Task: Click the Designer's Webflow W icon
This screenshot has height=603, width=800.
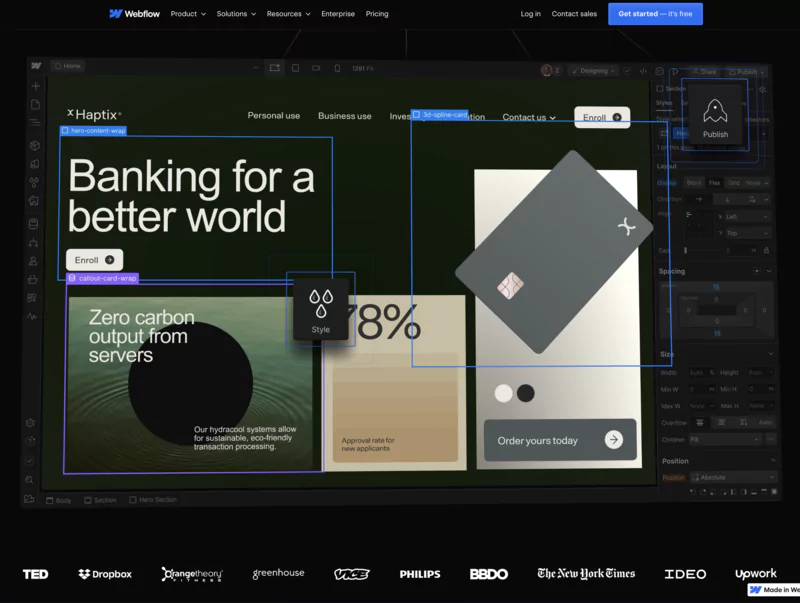Action: 36,65
